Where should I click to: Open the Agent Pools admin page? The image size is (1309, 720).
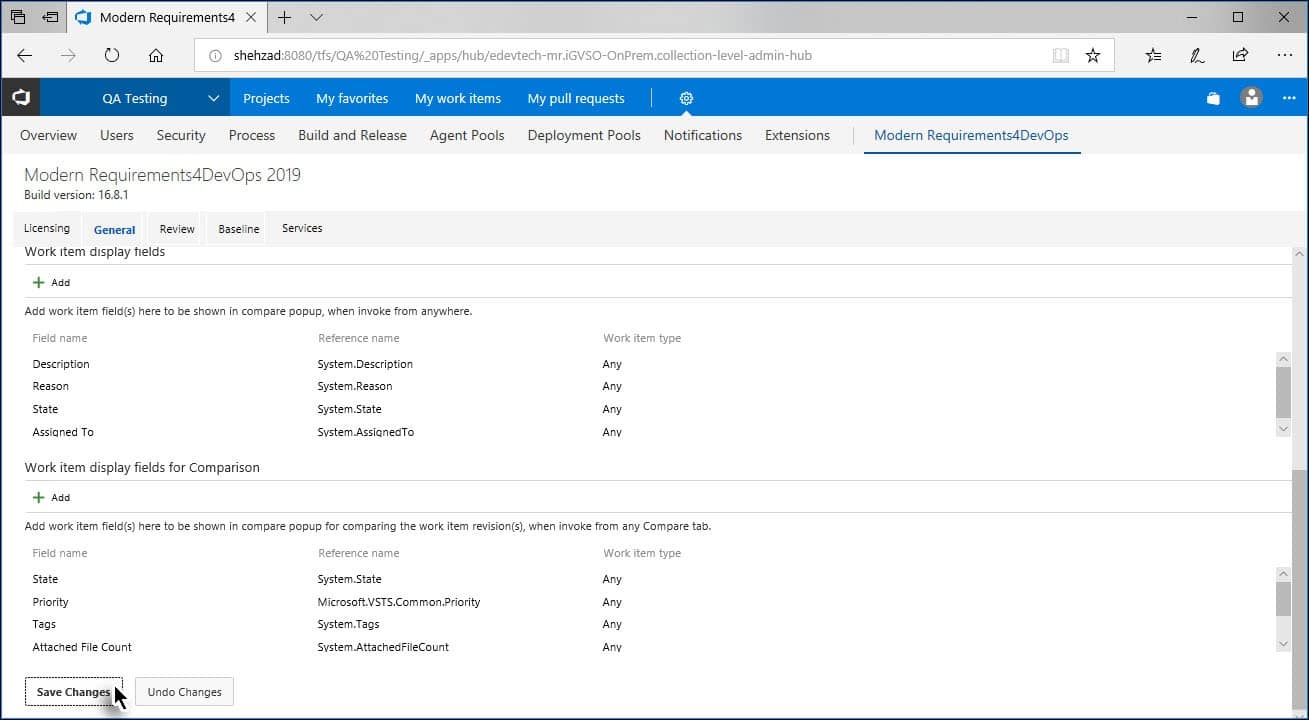467,135
